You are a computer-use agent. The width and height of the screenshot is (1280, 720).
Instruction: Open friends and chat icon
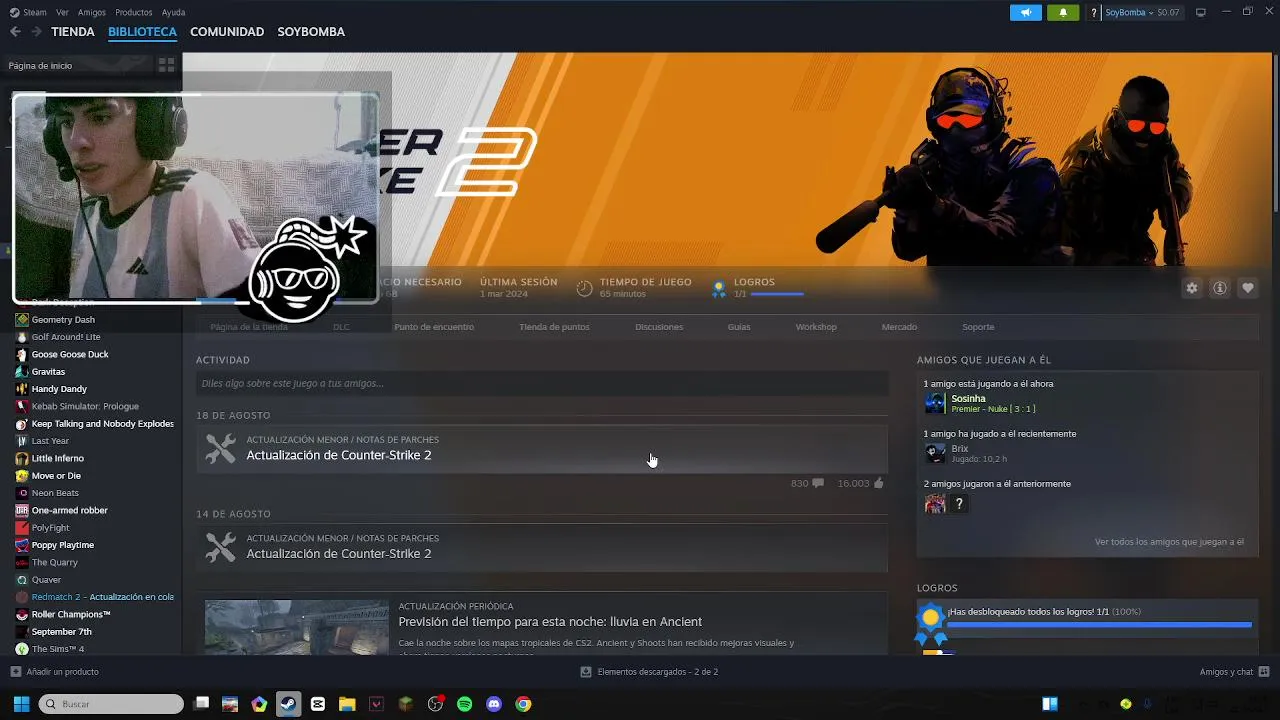click(x=1264, y=672)
